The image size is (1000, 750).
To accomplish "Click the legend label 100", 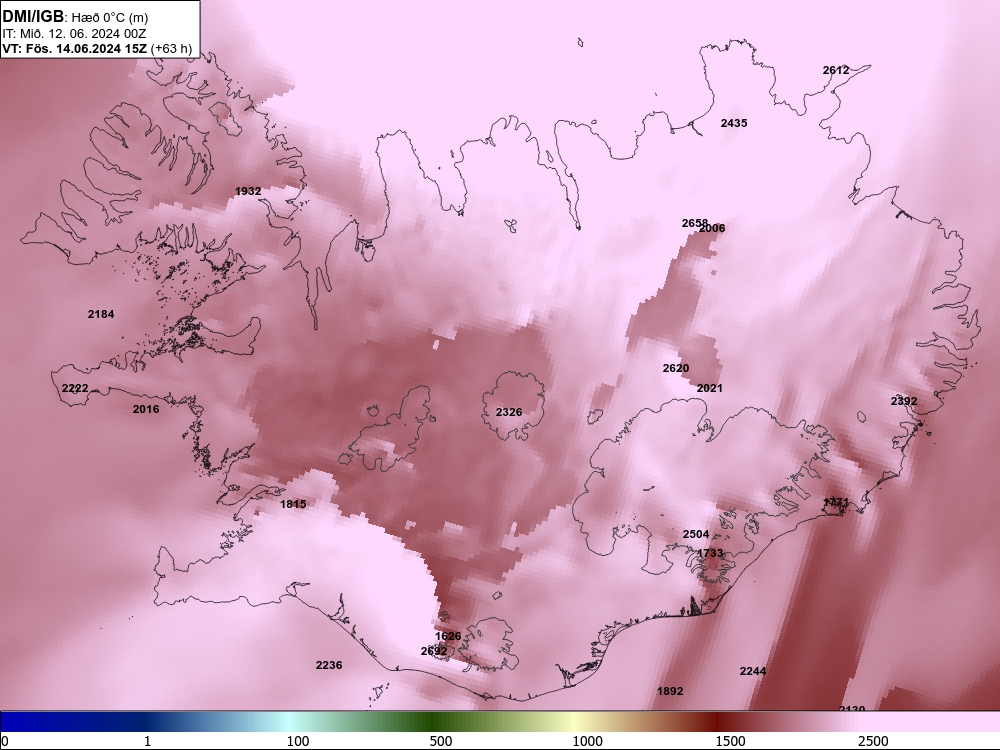I will coord(297,741).
